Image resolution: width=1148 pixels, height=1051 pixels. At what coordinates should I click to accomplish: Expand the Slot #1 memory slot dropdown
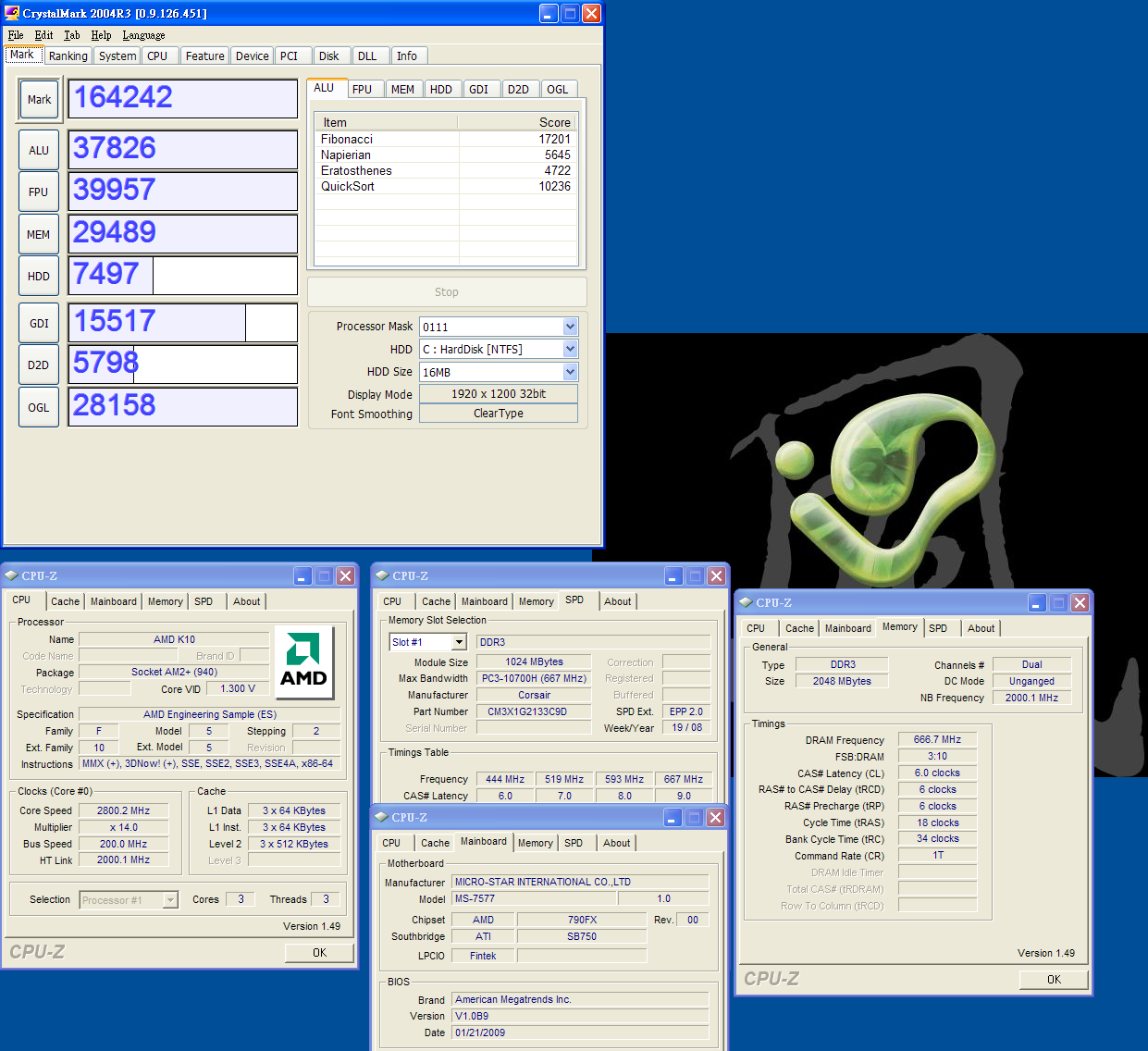(459, 642)
